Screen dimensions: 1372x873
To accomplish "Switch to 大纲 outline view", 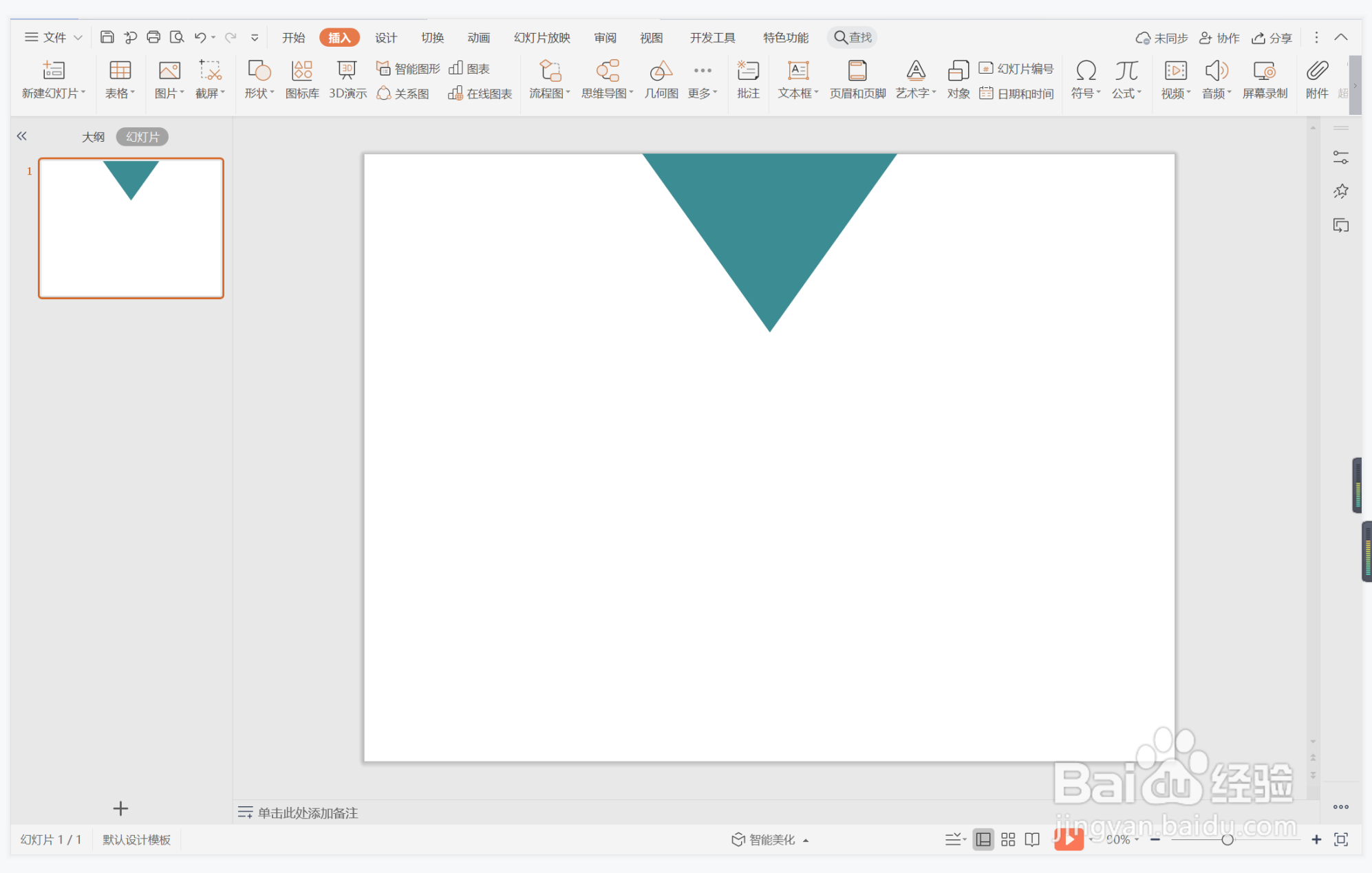I will click(x=93, y=137).
